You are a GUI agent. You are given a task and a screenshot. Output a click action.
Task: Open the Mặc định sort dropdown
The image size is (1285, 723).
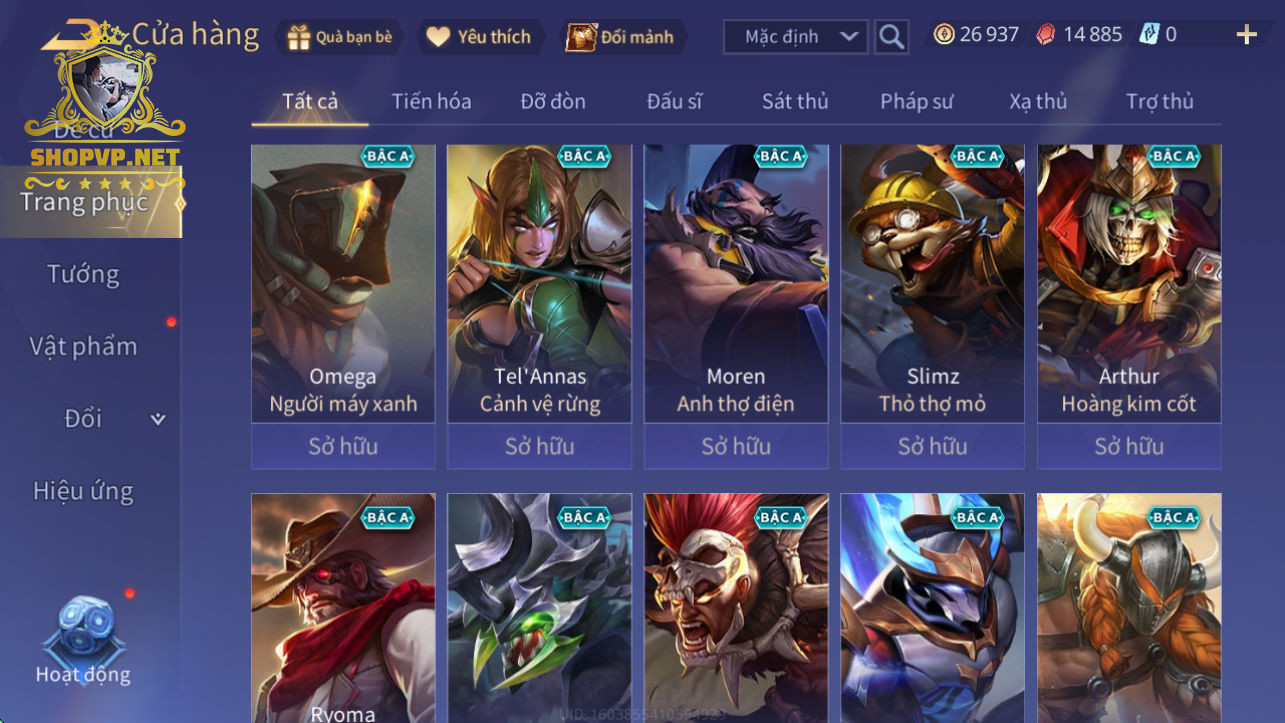[795, 37]
